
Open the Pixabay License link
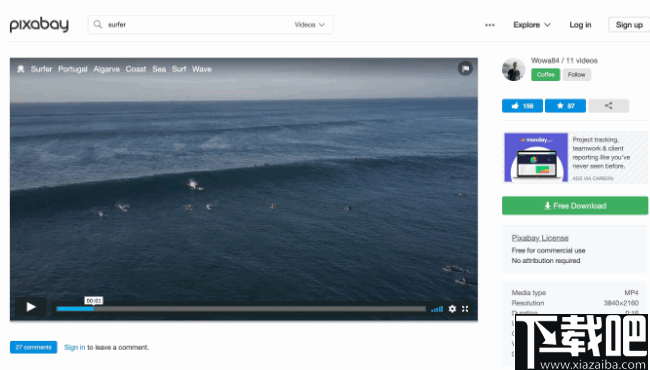click(540, 238)
